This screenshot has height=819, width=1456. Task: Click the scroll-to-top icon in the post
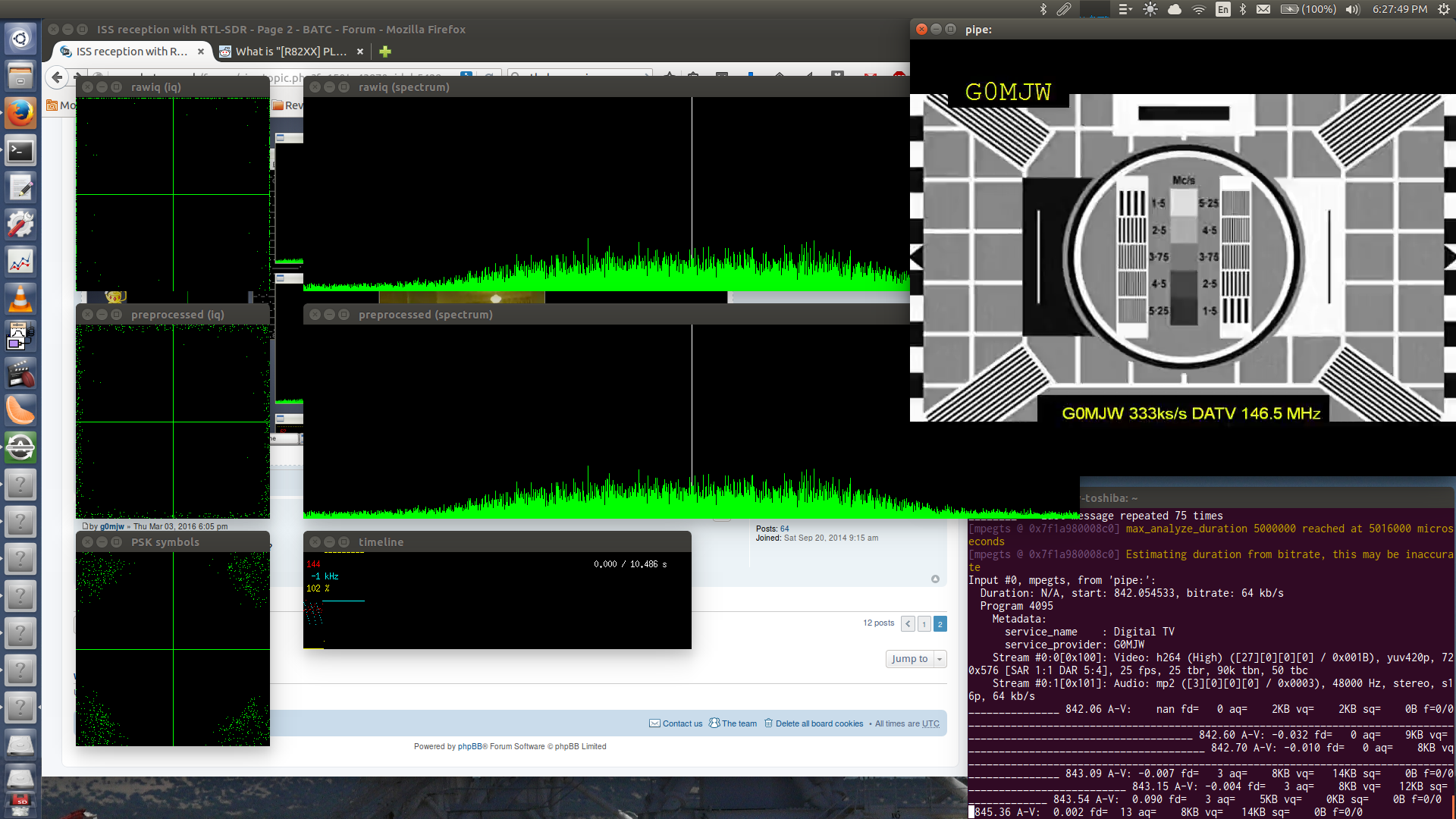tap(935, 579)
